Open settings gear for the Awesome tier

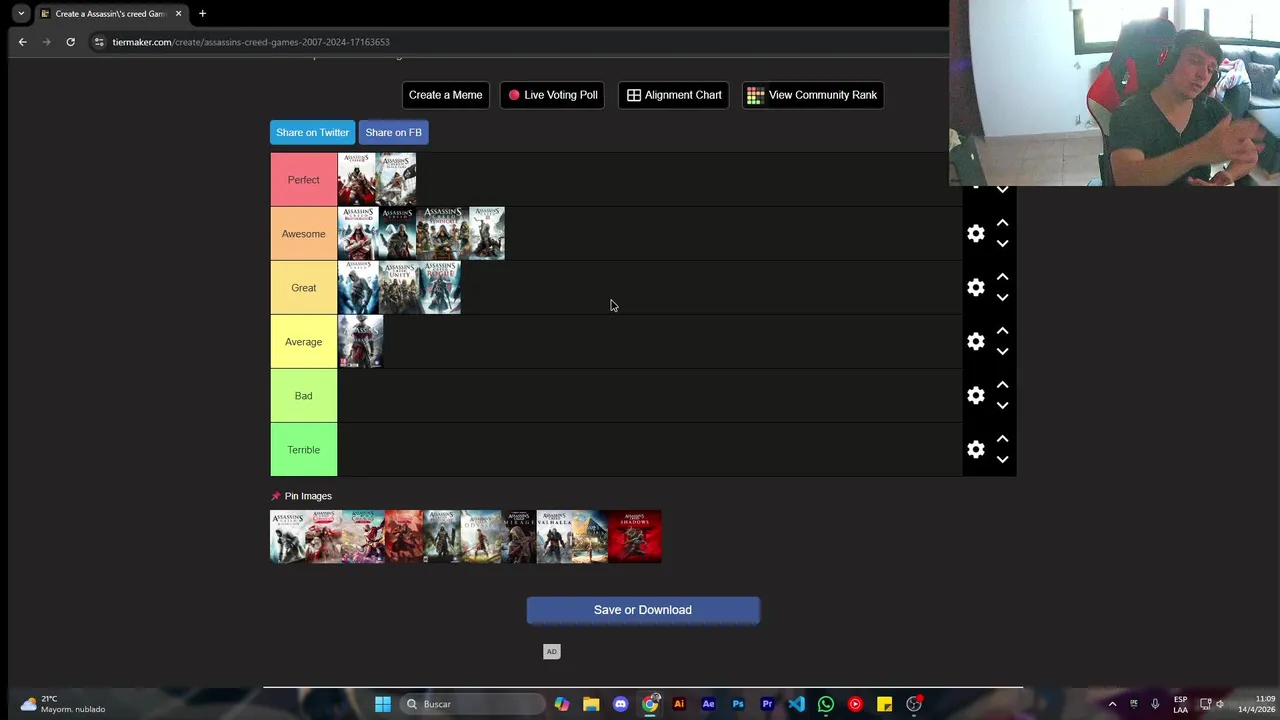click(976, 234)
